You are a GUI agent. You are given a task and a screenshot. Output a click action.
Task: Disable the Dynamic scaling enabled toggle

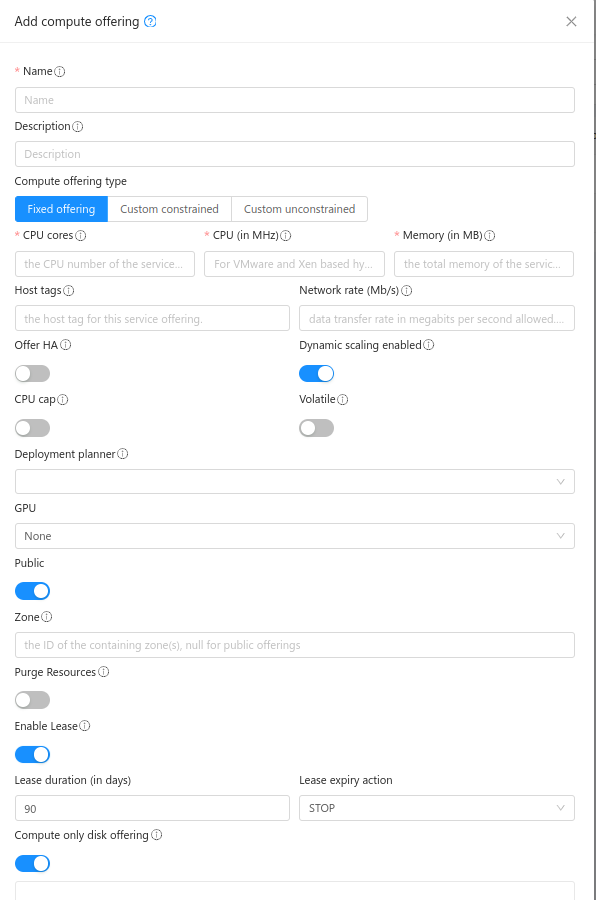click(x=316, y=373)
